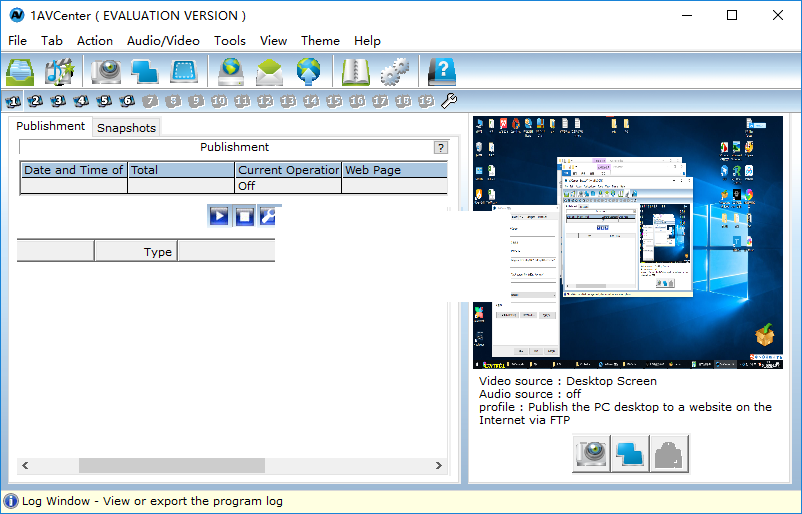
Task: Open the Tools menu
Action: point(230,40)
